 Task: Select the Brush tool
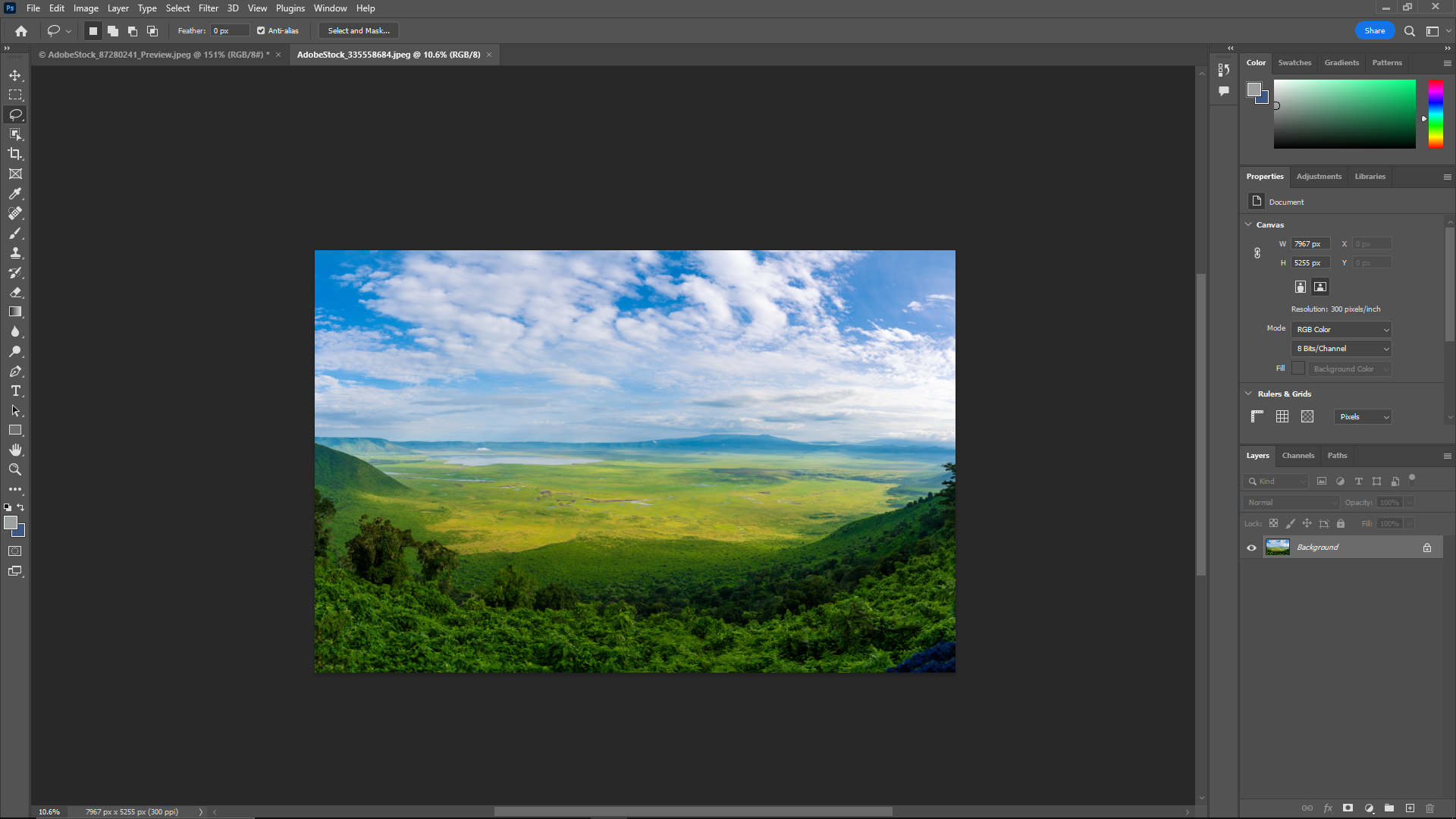point(15,233)
